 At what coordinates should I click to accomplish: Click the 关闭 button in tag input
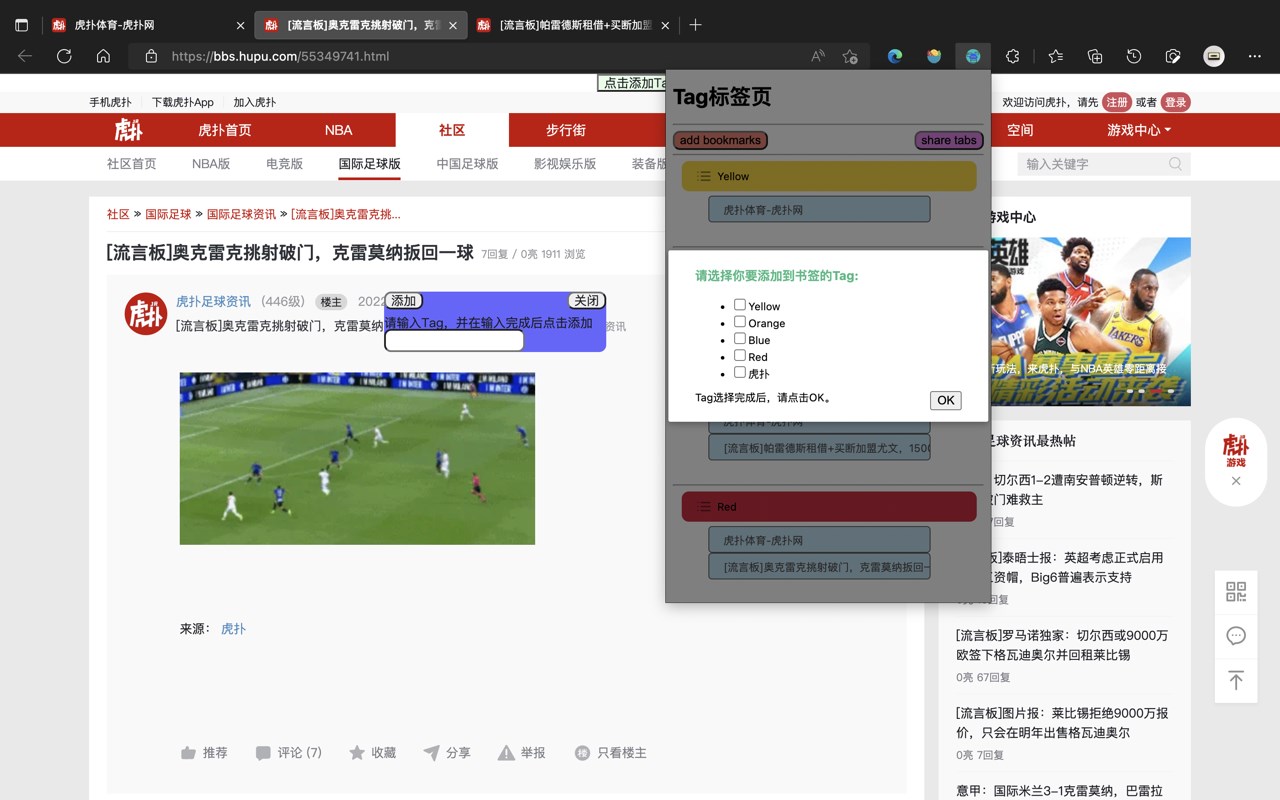[x=586, y=301]
